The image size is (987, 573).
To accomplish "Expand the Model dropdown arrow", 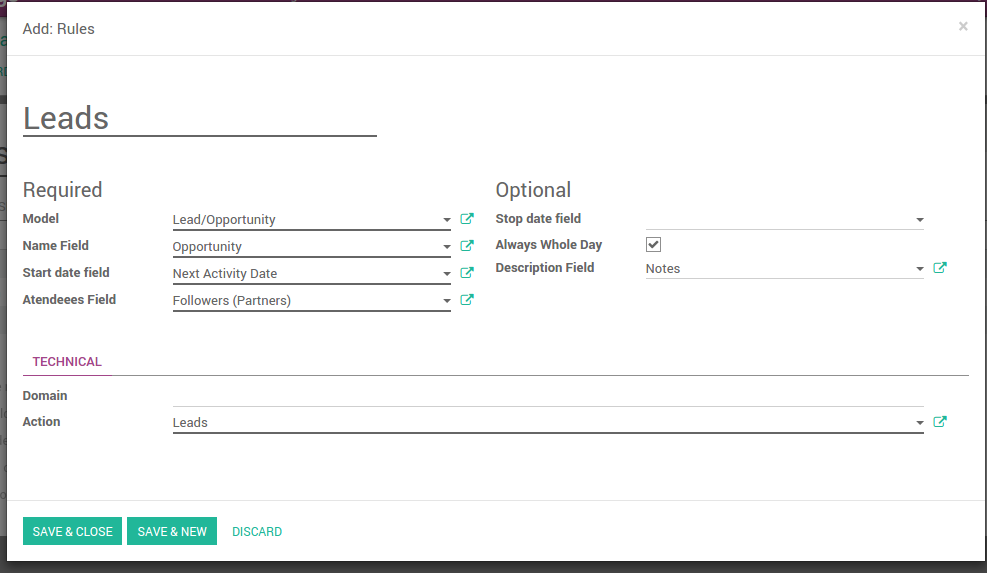I will [x=446, y=220].
